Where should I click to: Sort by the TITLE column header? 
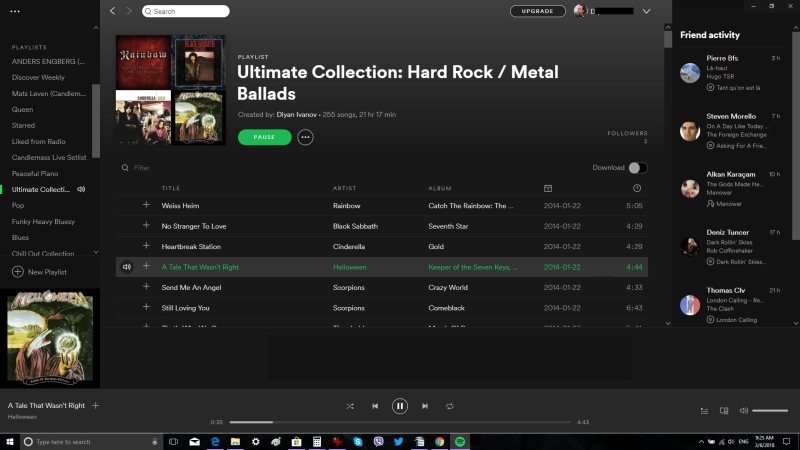(x=171, y=188)
